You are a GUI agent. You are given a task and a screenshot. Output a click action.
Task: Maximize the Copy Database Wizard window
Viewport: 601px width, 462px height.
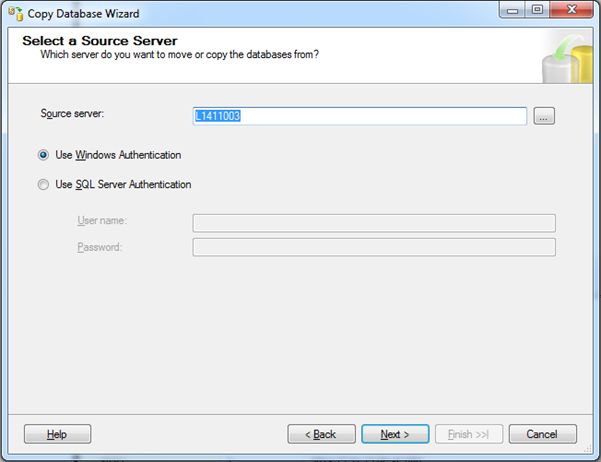tap(537, 13)
